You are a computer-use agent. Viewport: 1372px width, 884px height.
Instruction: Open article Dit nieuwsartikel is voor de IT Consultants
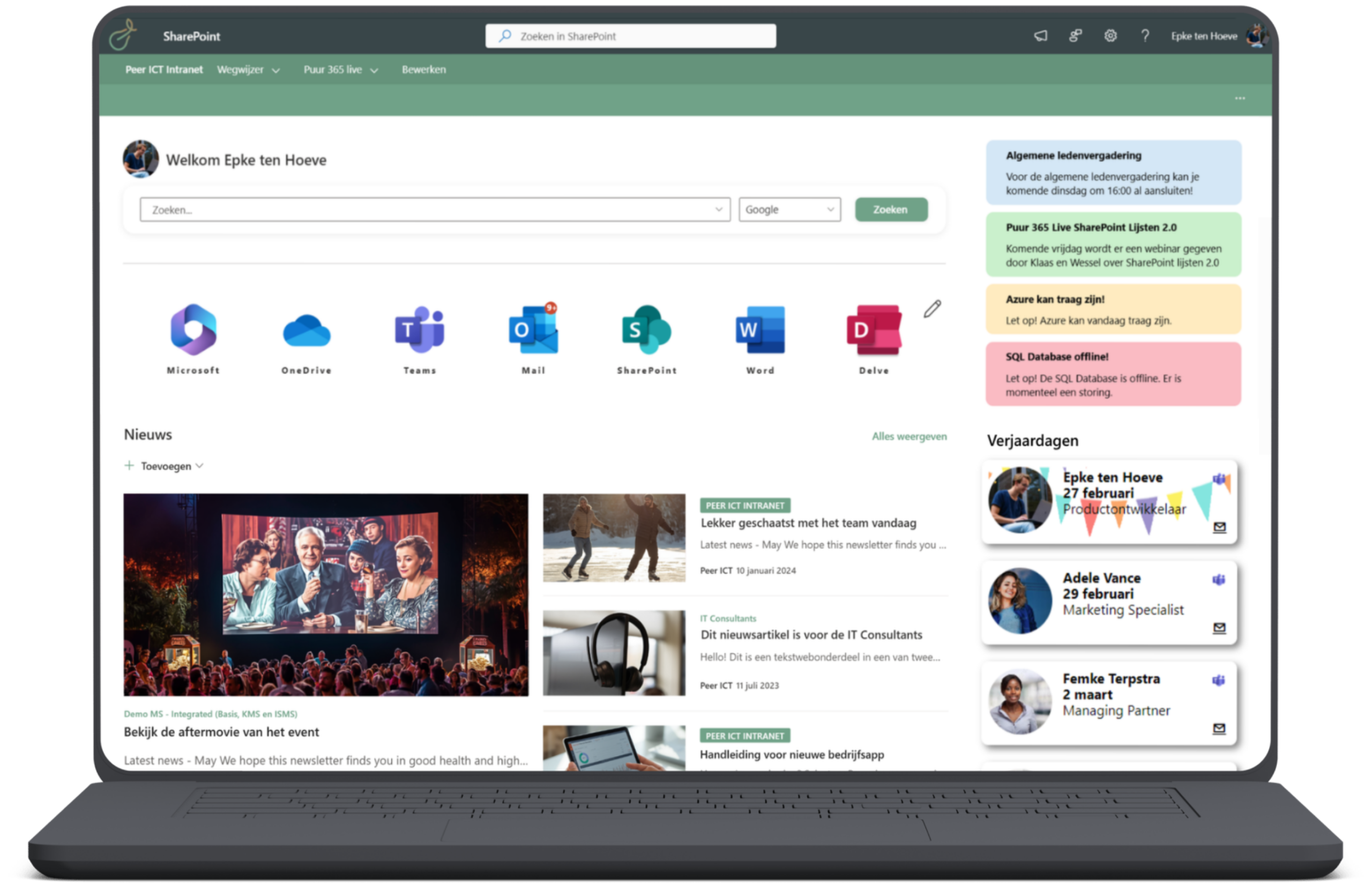(811, 635)
